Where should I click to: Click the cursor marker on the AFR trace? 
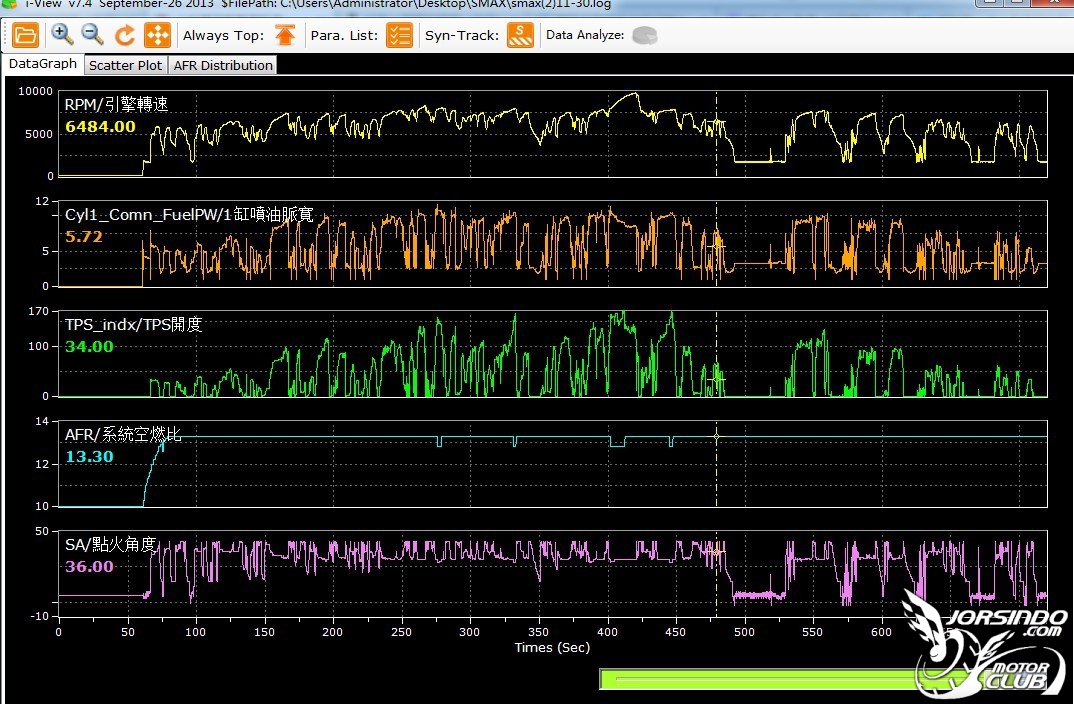point(716,436)
